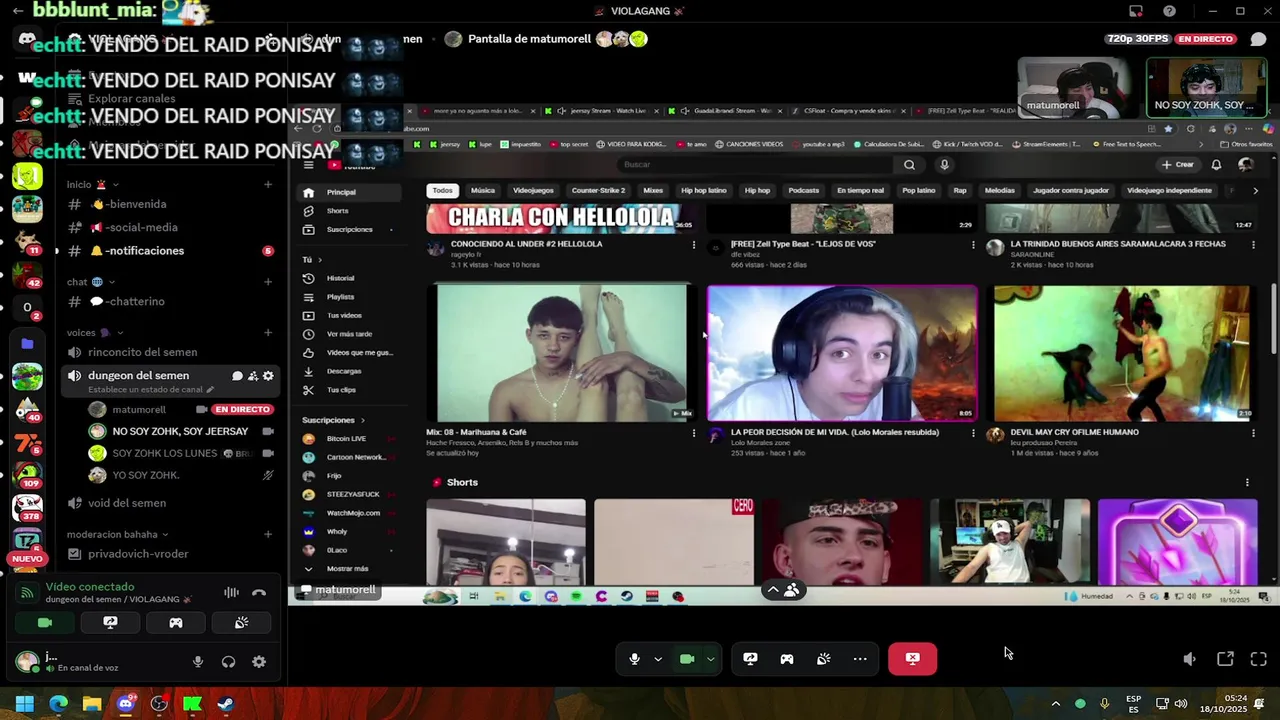
Task: Open the Windows Start menu
Action: [x=25, y=704]
